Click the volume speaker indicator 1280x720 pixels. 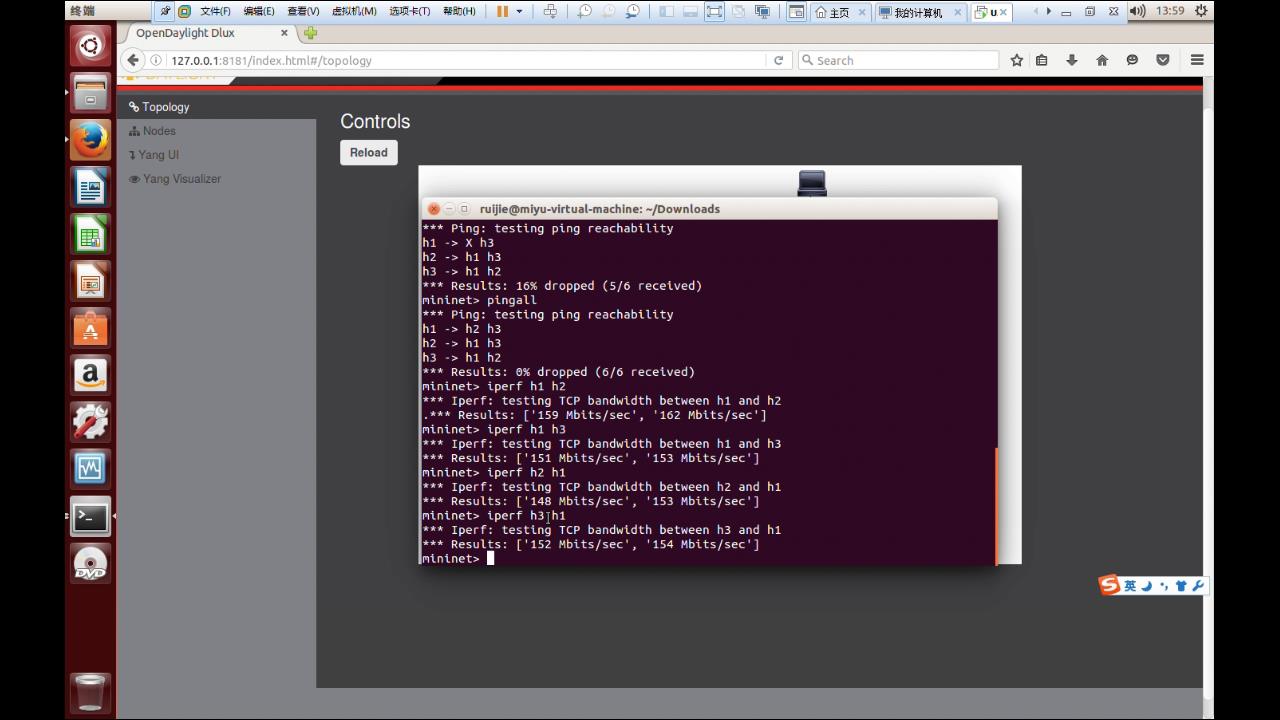(x=1137, y=11)
